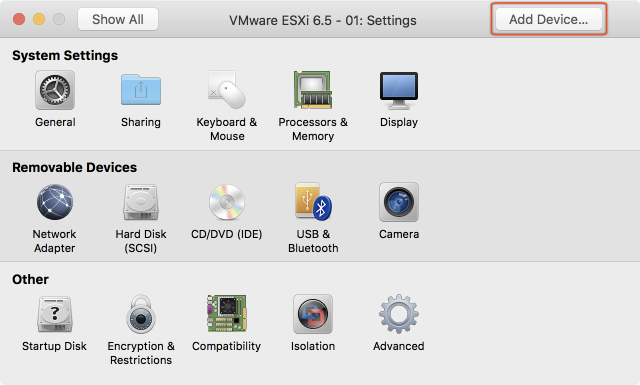The image size is (640, 385).
Task: Close the Settings window with red button
Action: [19, 19]
